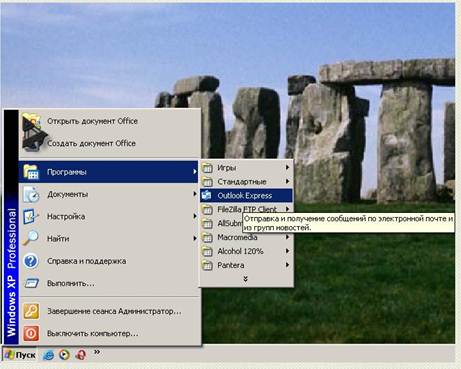Click the red shutdown power icon
This screenshot has height=369, width=461.
(31, 333)
